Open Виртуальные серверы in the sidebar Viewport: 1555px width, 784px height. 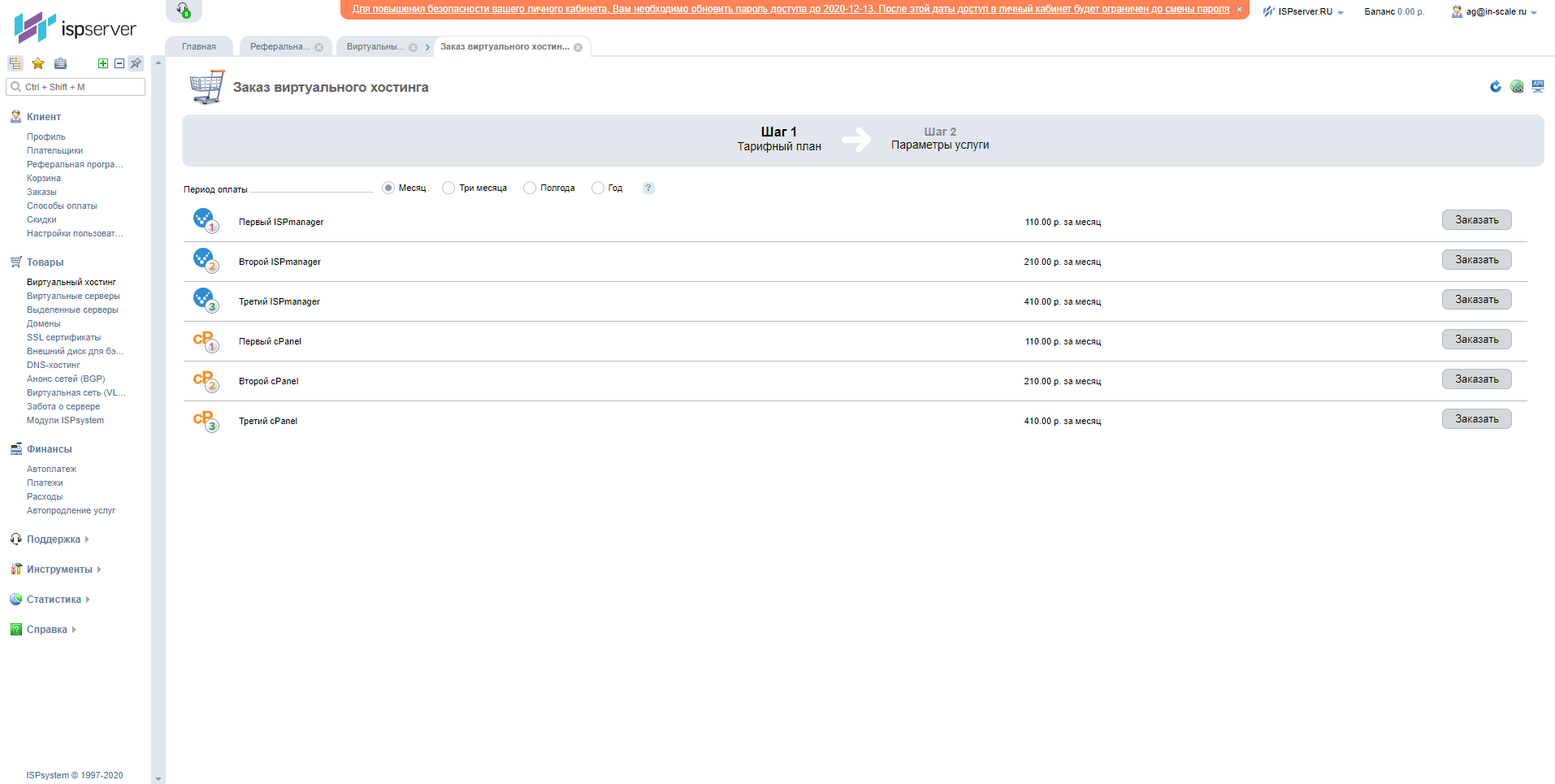[x=73, y=297]
